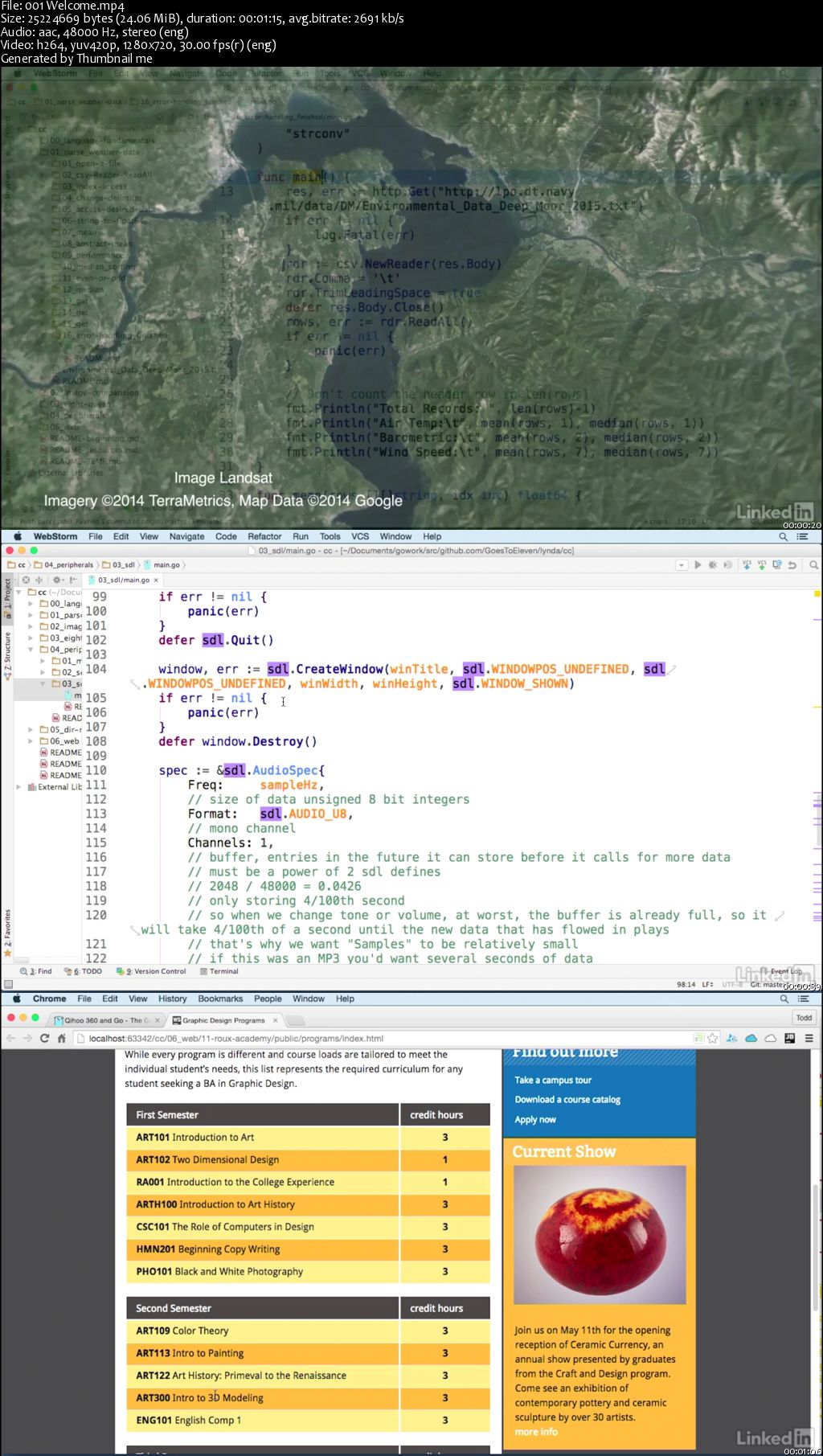Click Scroll from Source icon in 03_sdl WebStorm project pane
This screenshot has width=823, height=1456.
(26, 580)
